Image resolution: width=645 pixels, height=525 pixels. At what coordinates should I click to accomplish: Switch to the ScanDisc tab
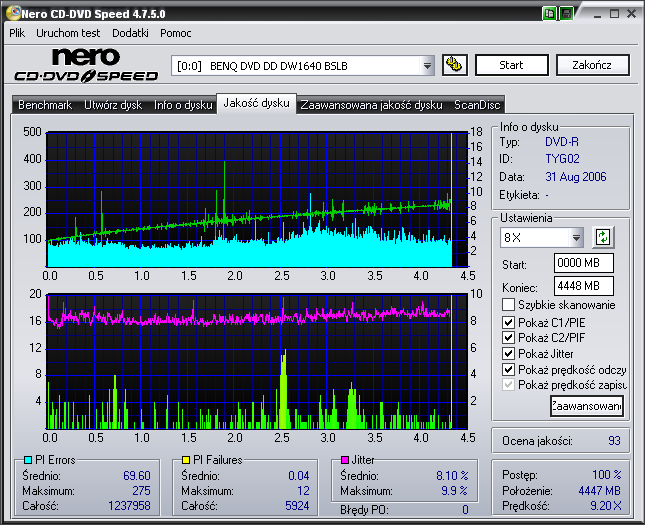[477, 105]
